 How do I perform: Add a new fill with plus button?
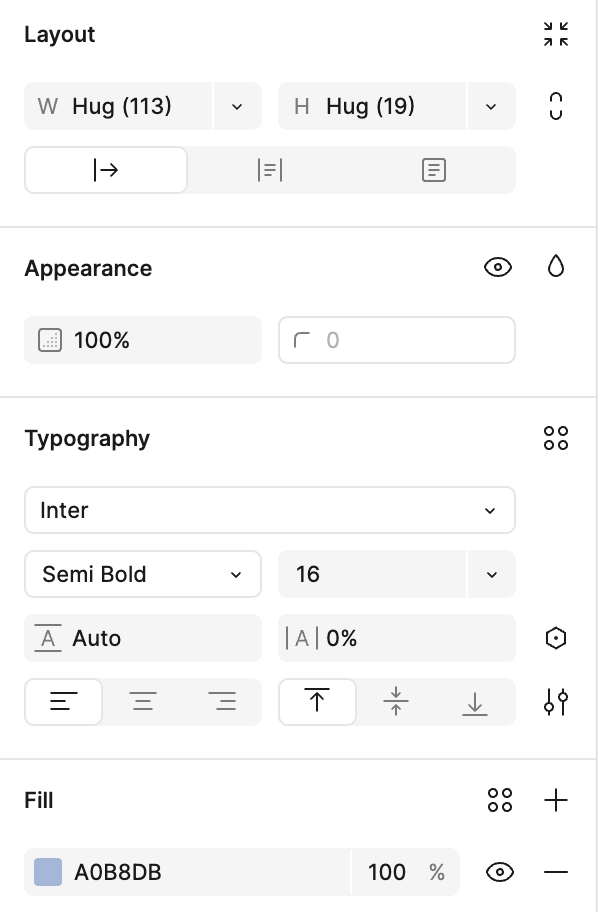click(x=556, y=800)
